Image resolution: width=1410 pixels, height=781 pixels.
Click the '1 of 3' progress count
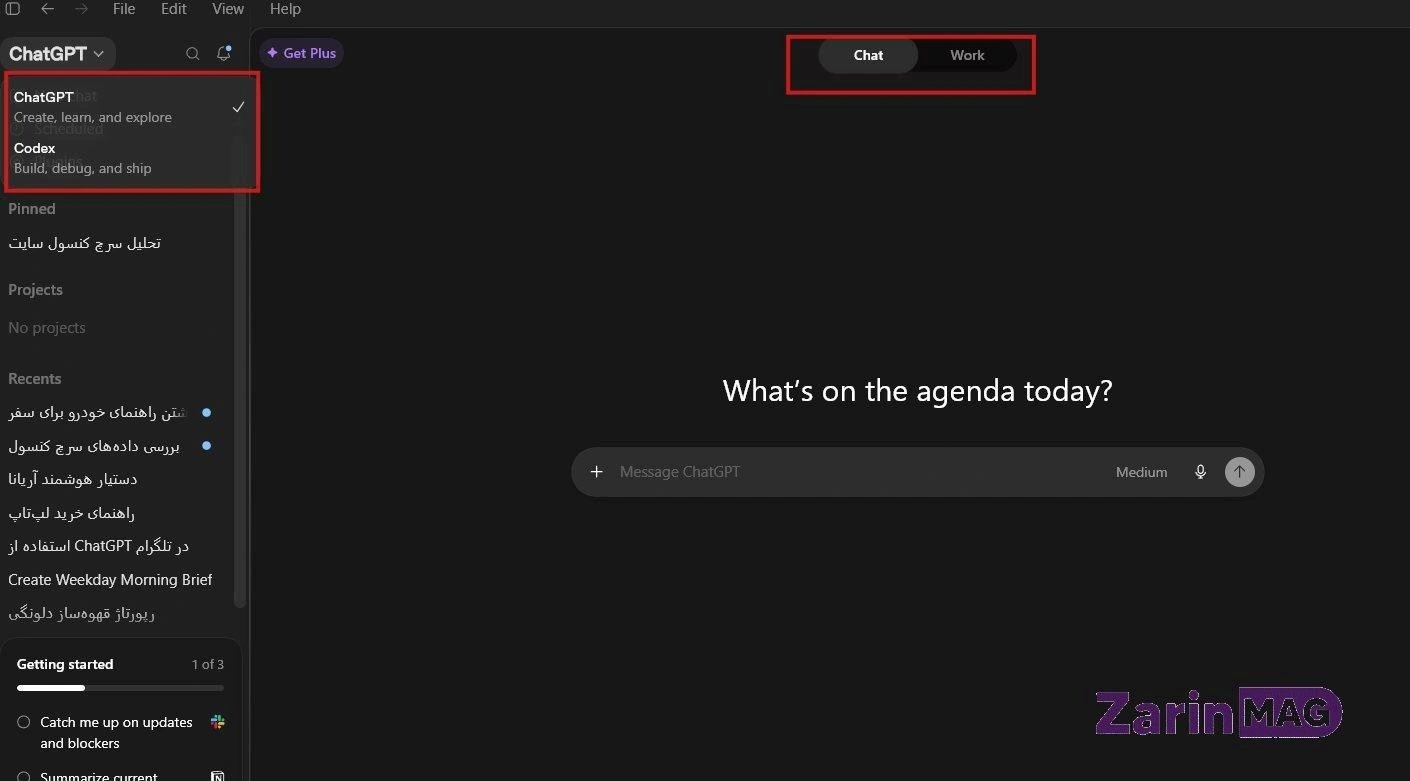[208, 664]
